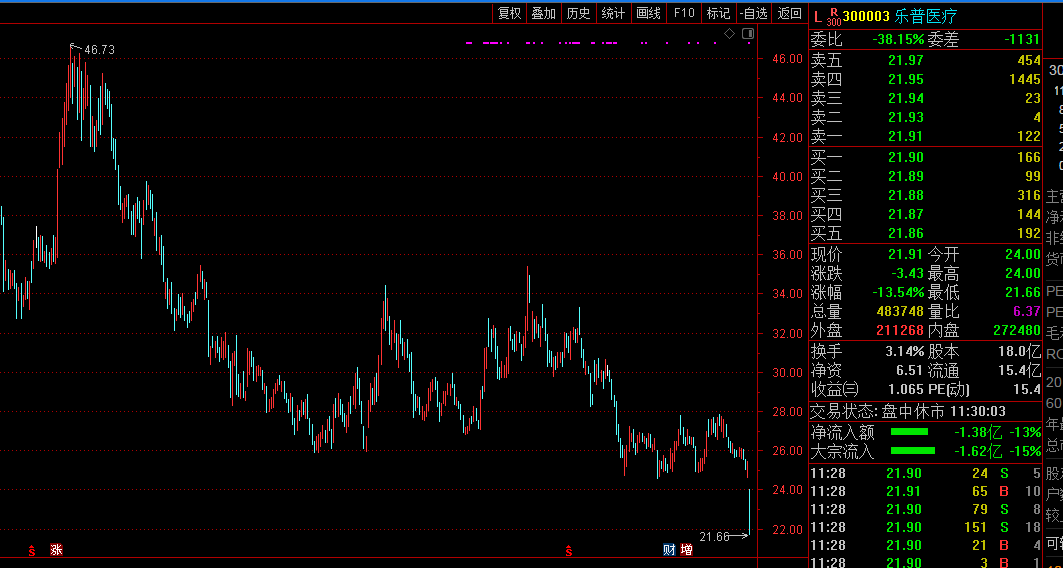Click 涨跌 value -3.43
The image size is (1063, 568).
click(x=906, y=274)
